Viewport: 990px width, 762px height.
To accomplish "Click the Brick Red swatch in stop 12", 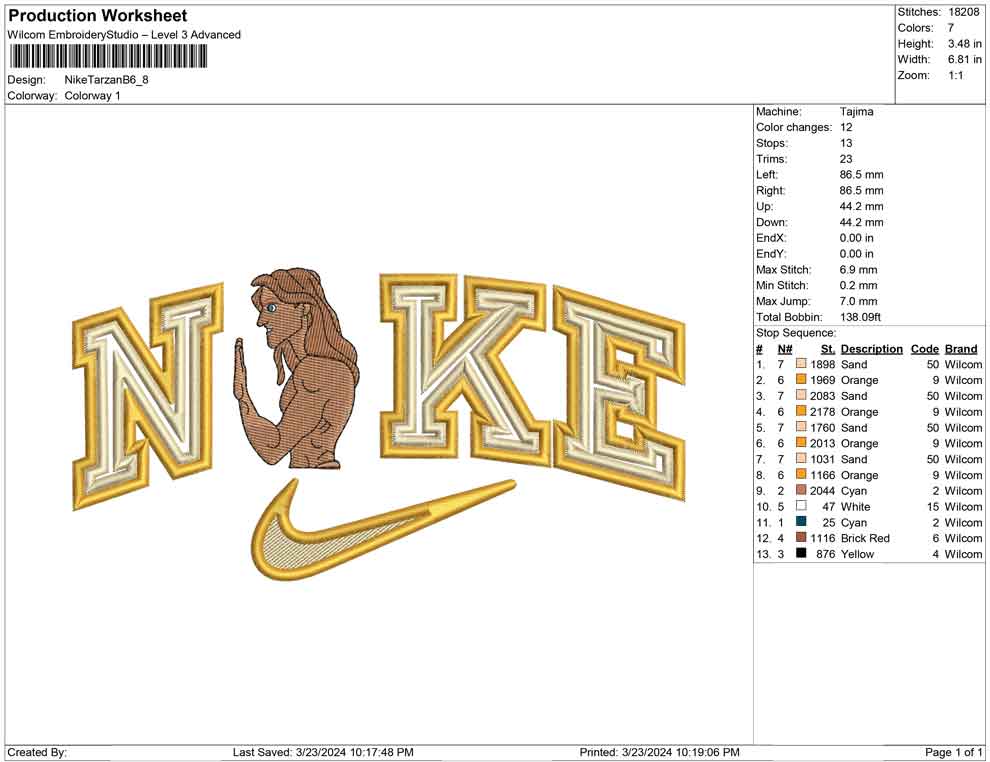I will (x=801, y=537).
